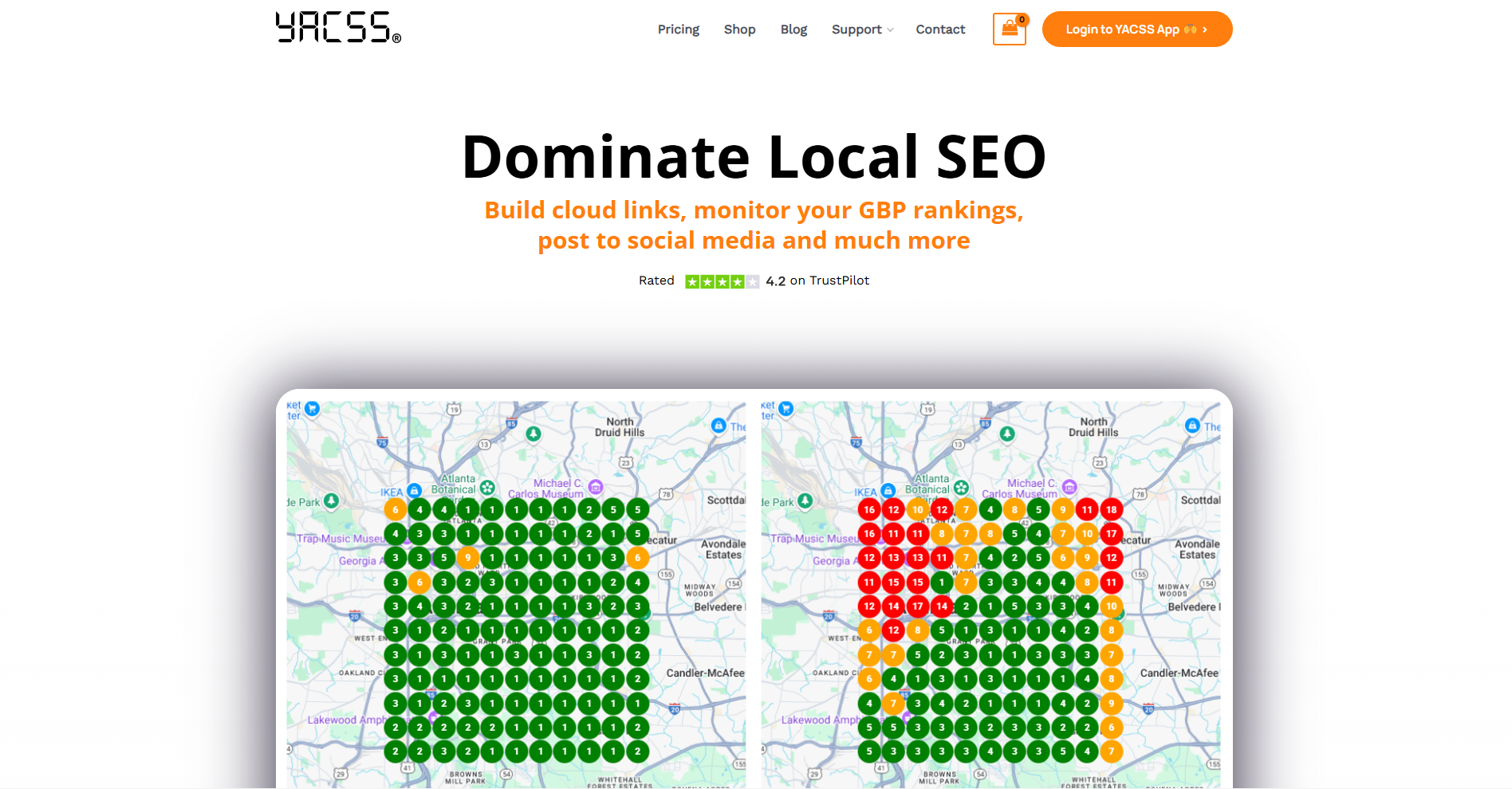The image size is (1512, 789).
Task: Open the Blog link
Action: click(793, 29)
